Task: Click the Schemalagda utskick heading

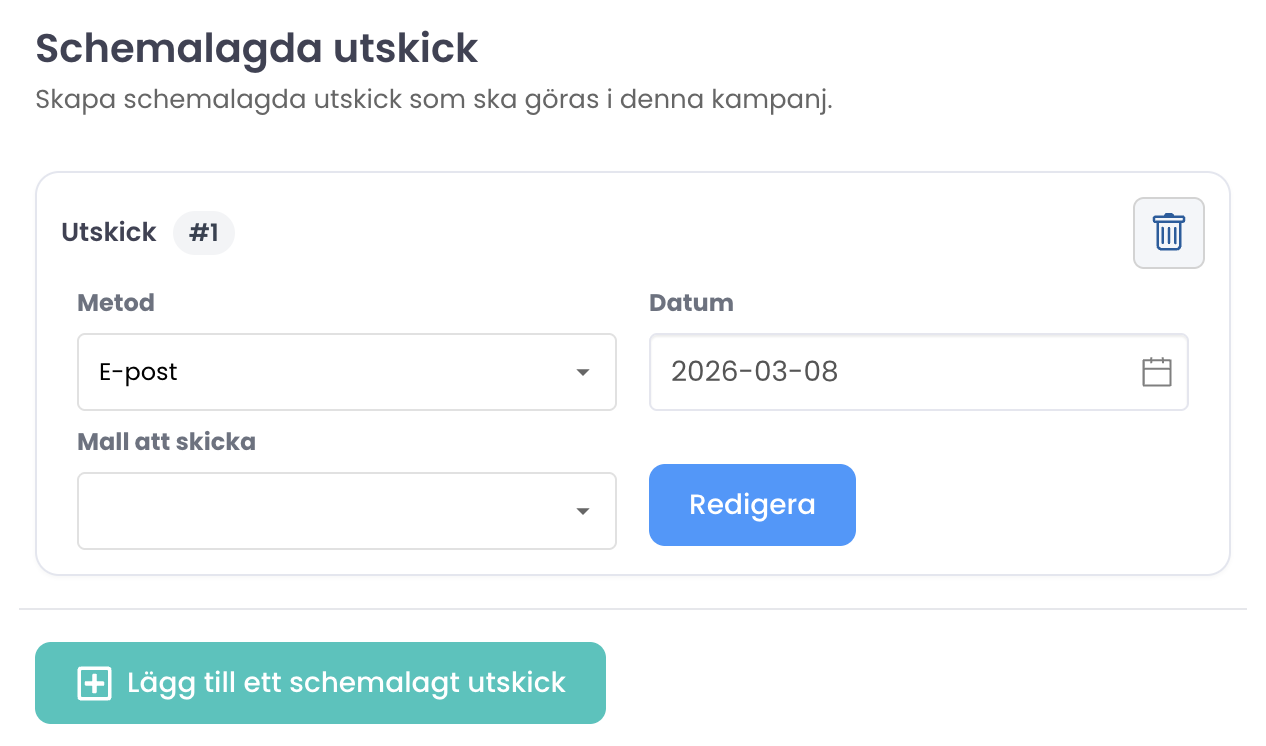Action: click(256, 48)
